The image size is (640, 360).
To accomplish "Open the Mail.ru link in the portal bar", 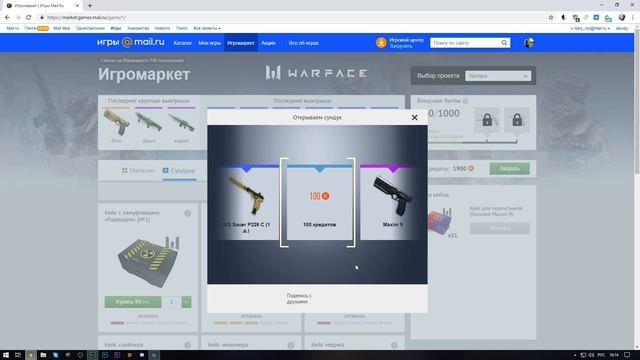I will click(13, 28).
